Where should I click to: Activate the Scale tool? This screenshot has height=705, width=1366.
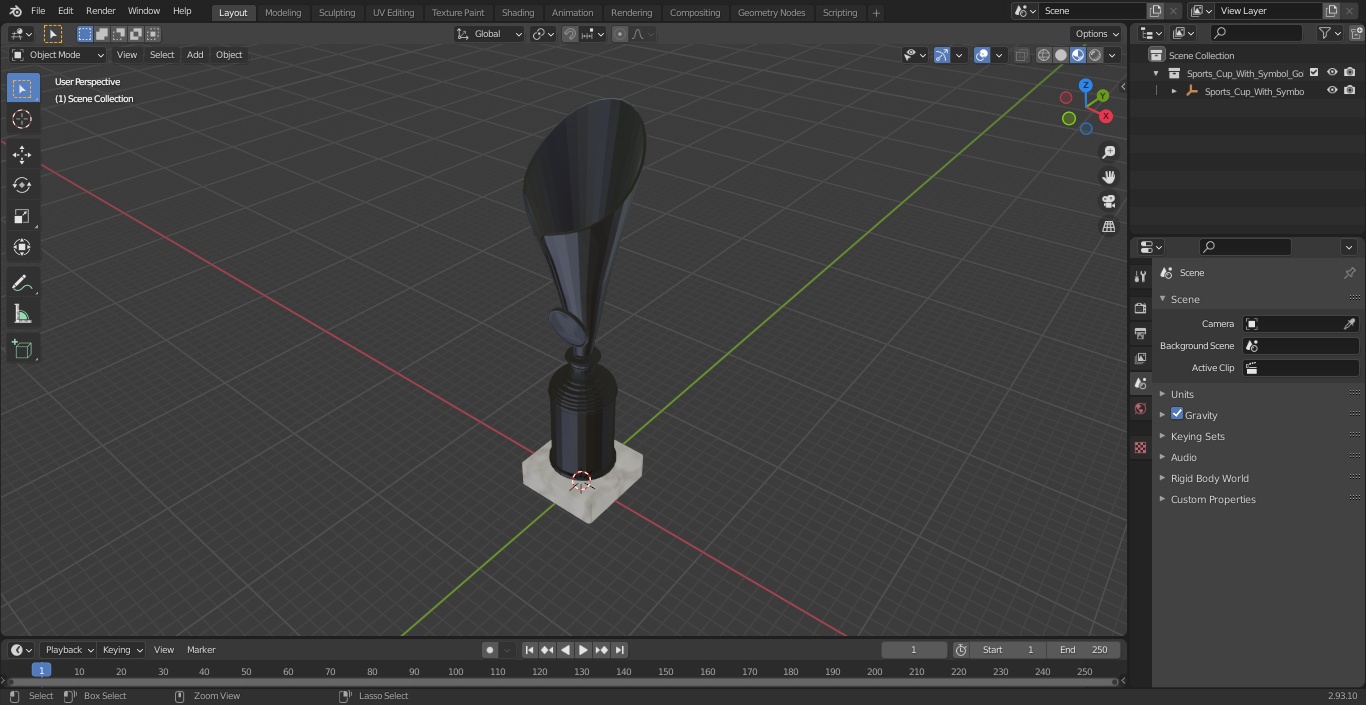point(22,216)
